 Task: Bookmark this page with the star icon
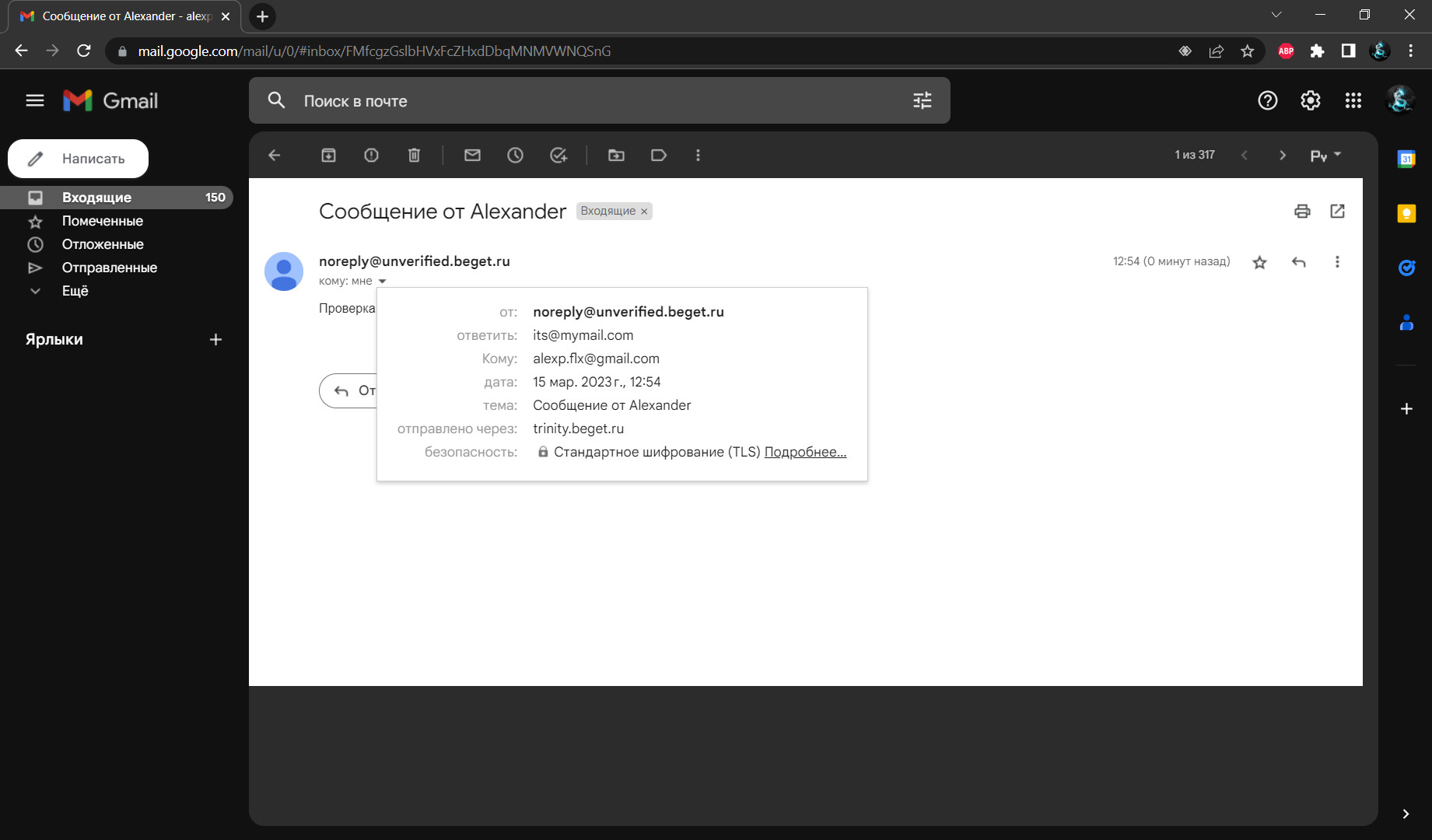[x=1248, y=51]
